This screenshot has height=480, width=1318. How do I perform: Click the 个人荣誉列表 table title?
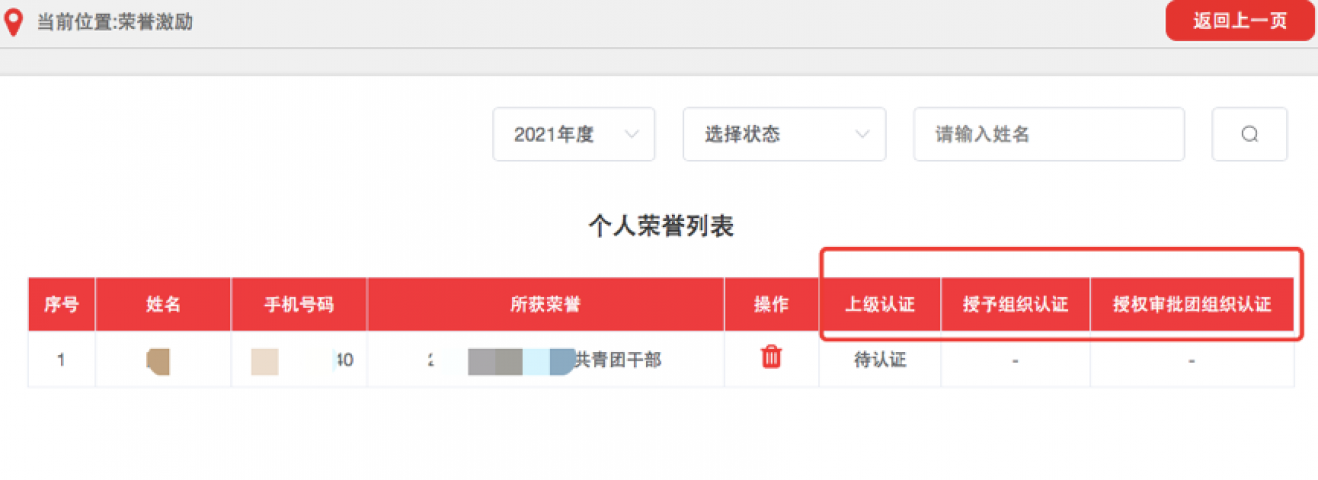point(660,227)
